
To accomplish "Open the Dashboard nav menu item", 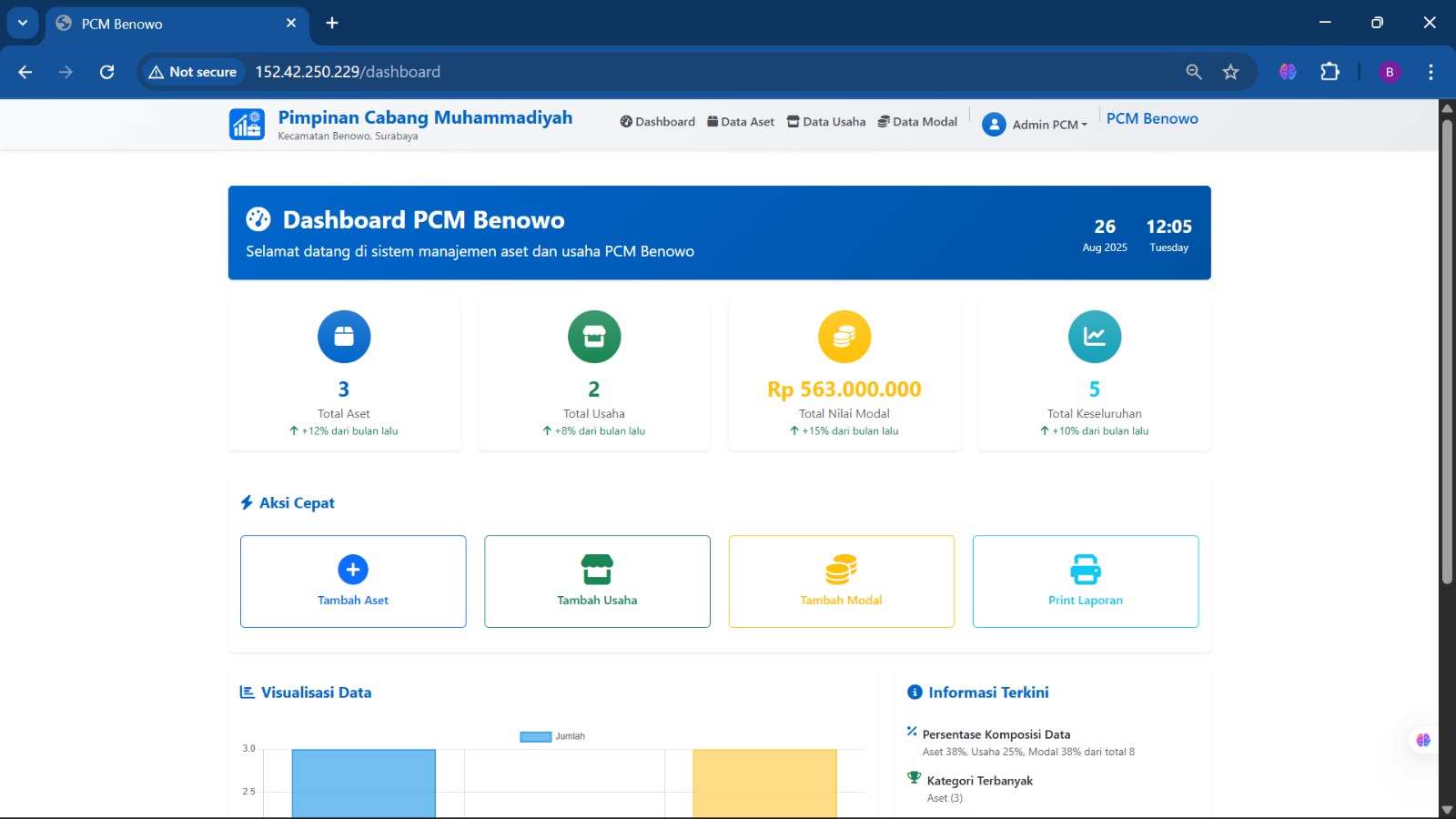I will point(658,122).
